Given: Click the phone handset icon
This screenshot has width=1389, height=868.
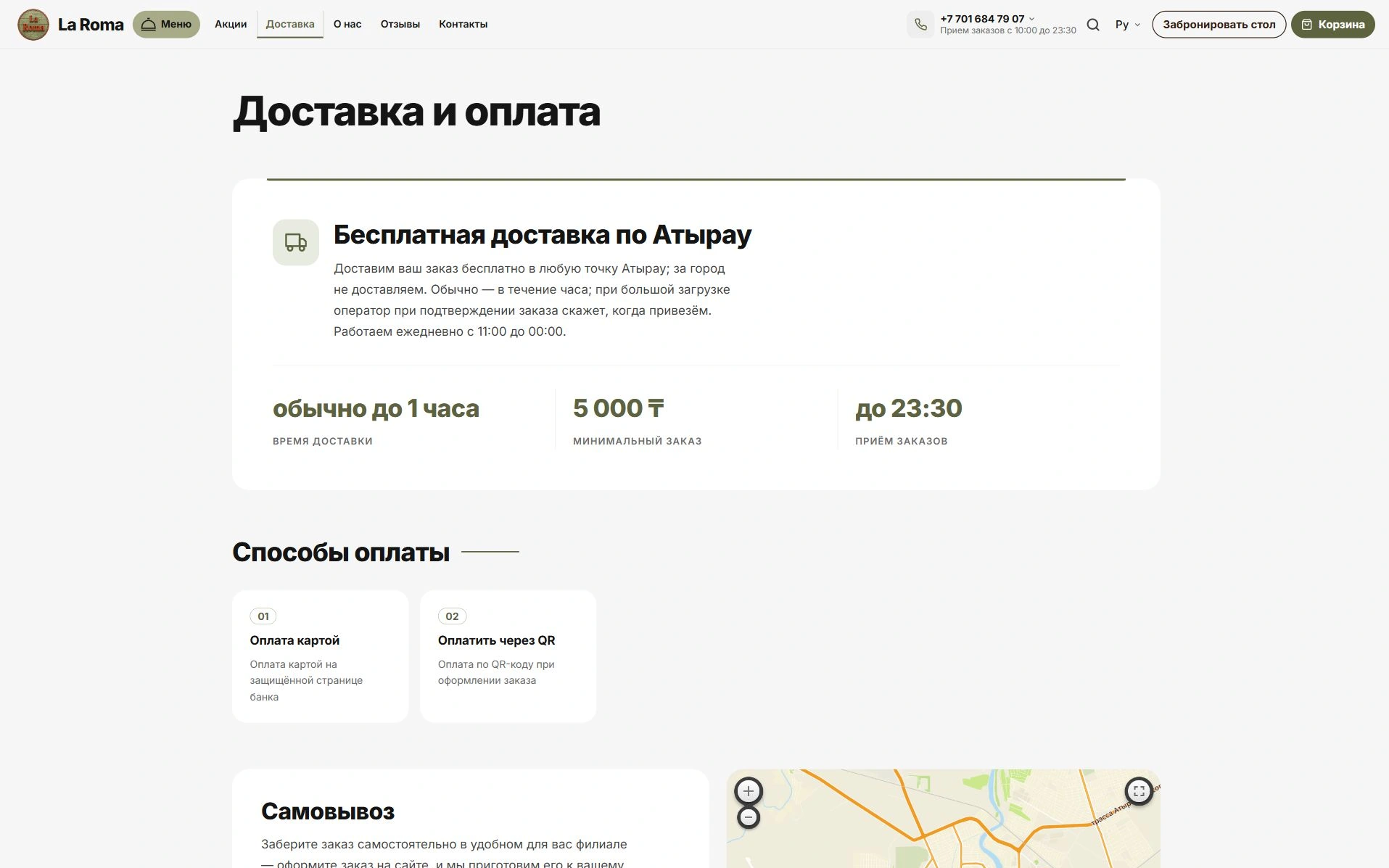Looking at the screenshot, I should pos(920,25).
